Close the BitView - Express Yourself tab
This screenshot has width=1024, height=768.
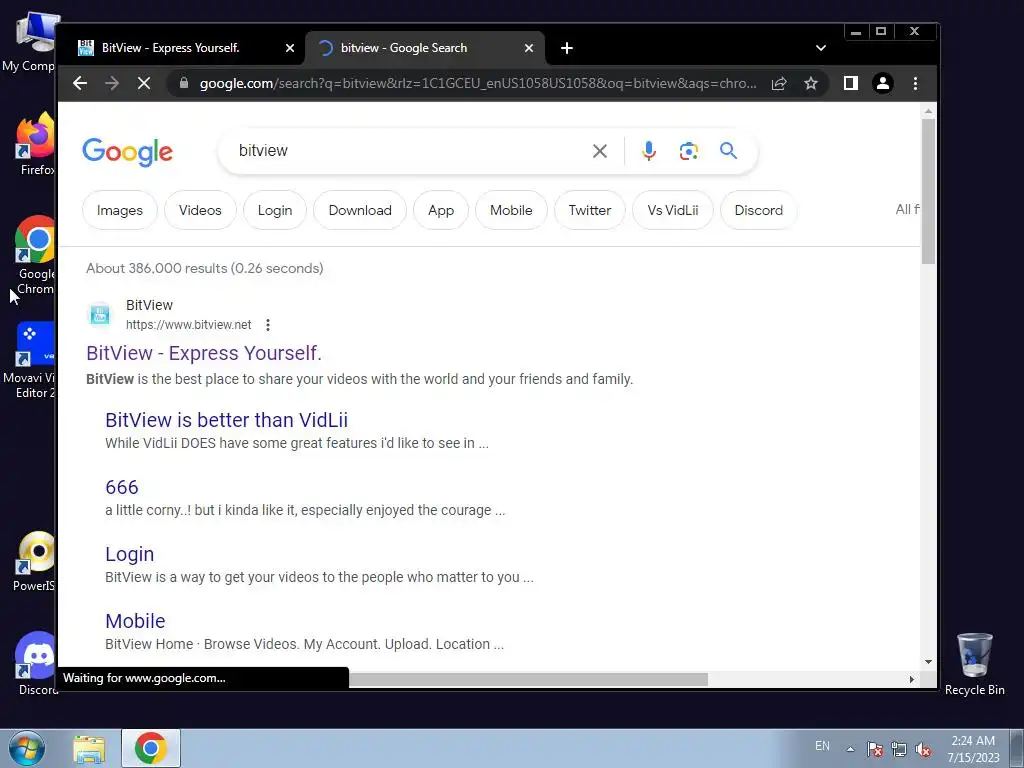pyautogui.click(x=290, y=48)
